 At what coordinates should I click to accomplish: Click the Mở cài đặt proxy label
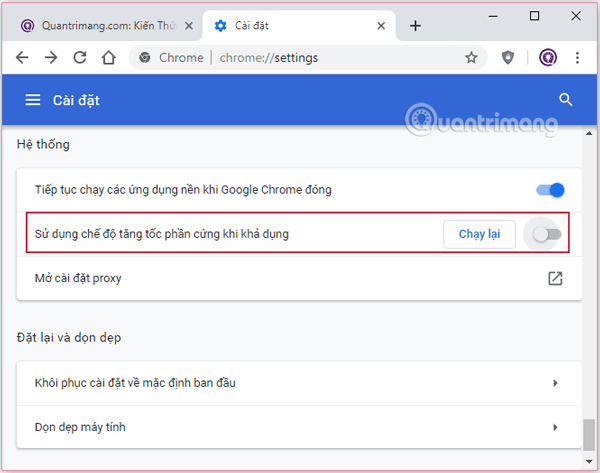pyautogui.click(x=78, y=278)
